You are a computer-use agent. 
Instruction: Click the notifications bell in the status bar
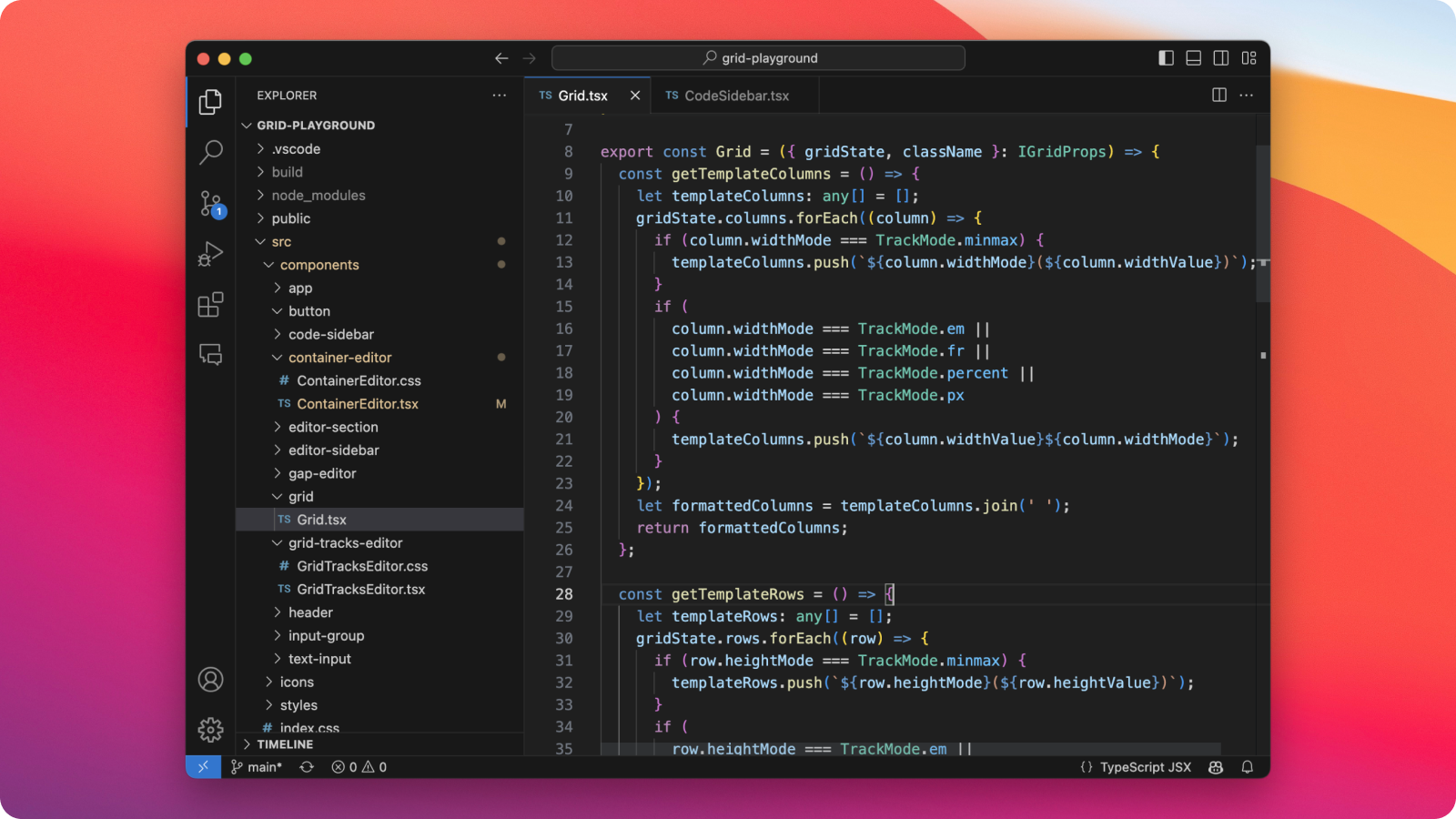pos(1248,767)
